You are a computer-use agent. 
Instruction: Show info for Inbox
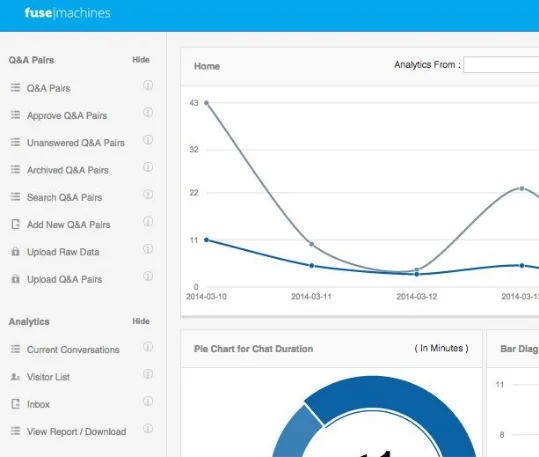click(x=148, y=401)
